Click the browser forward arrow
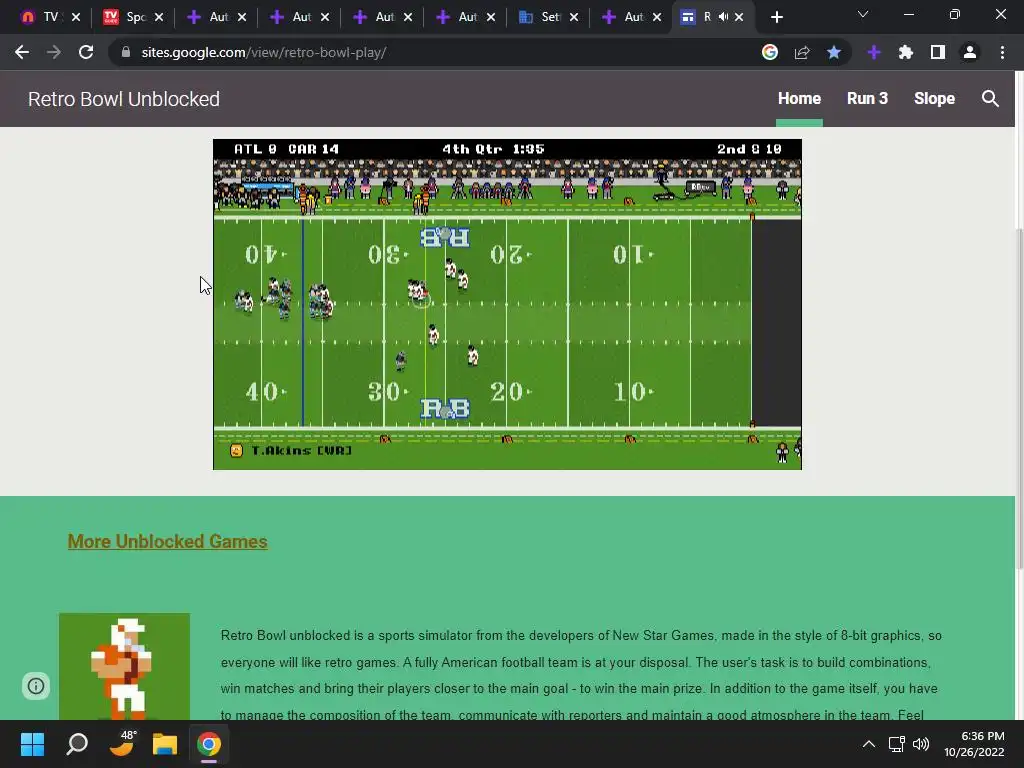 54,52
